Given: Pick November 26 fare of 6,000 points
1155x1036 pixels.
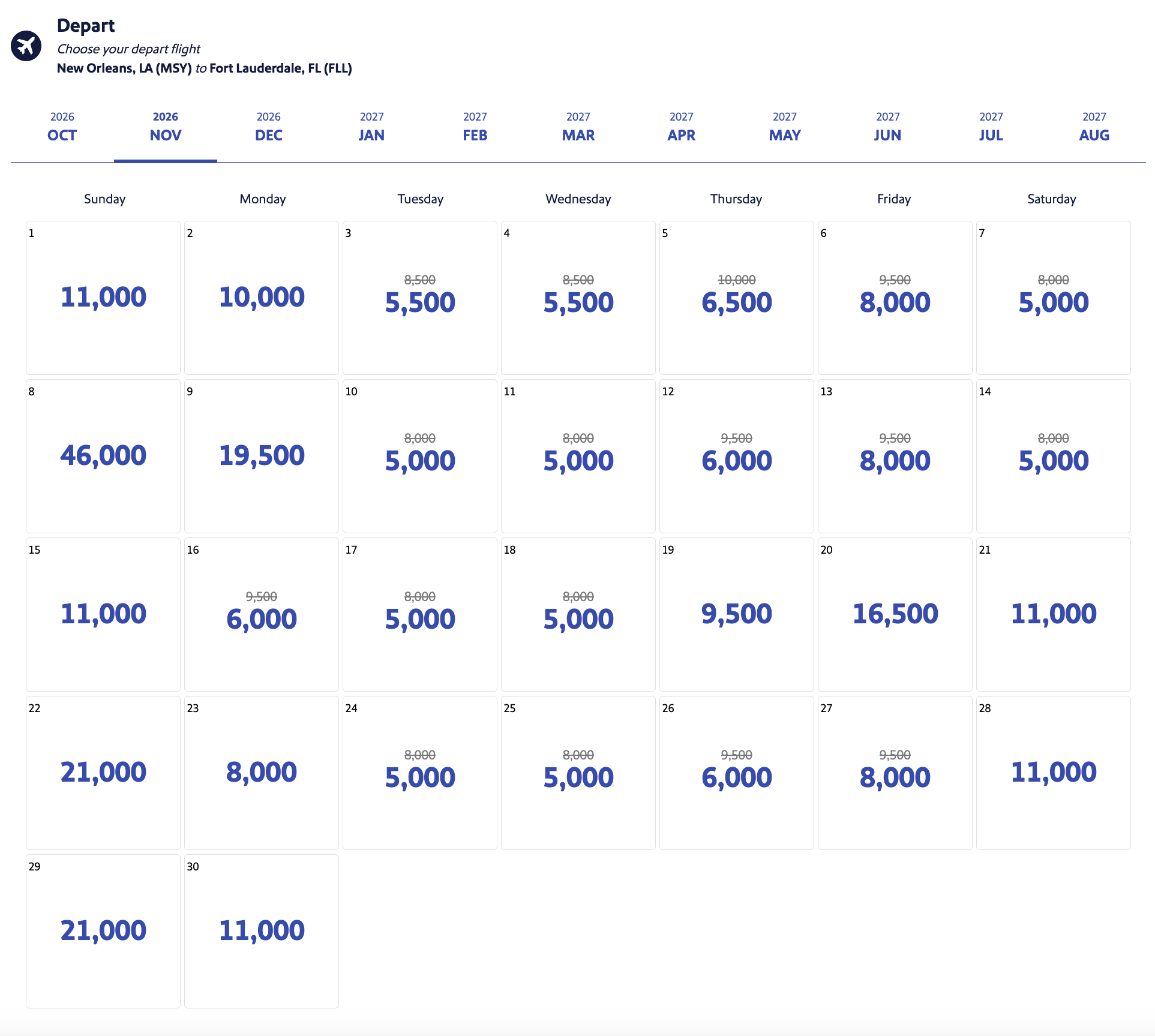Looking at the screenshot, I should tap(737, 773).
